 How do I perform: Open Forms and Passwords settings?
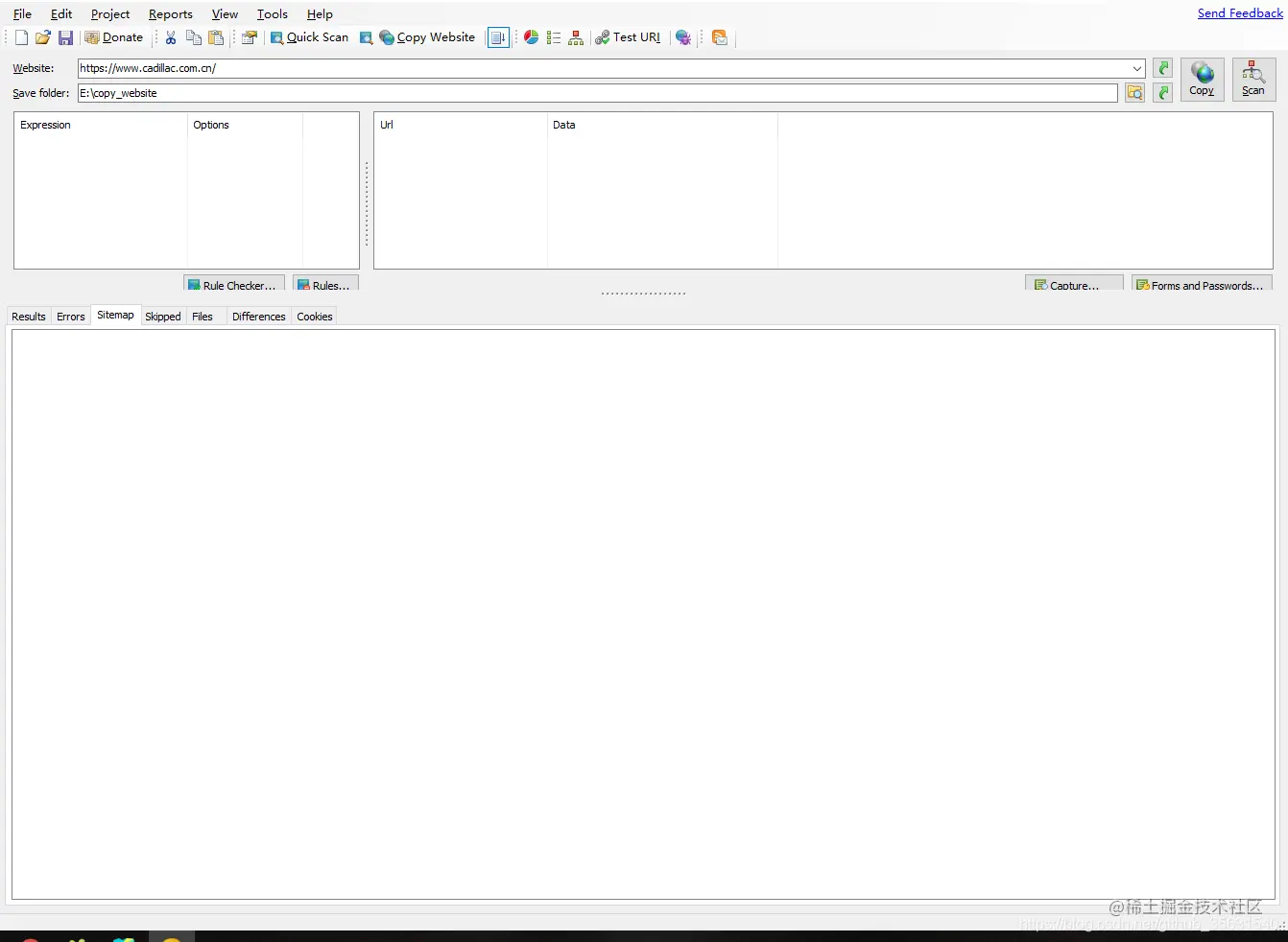(x=1202, y=285)
